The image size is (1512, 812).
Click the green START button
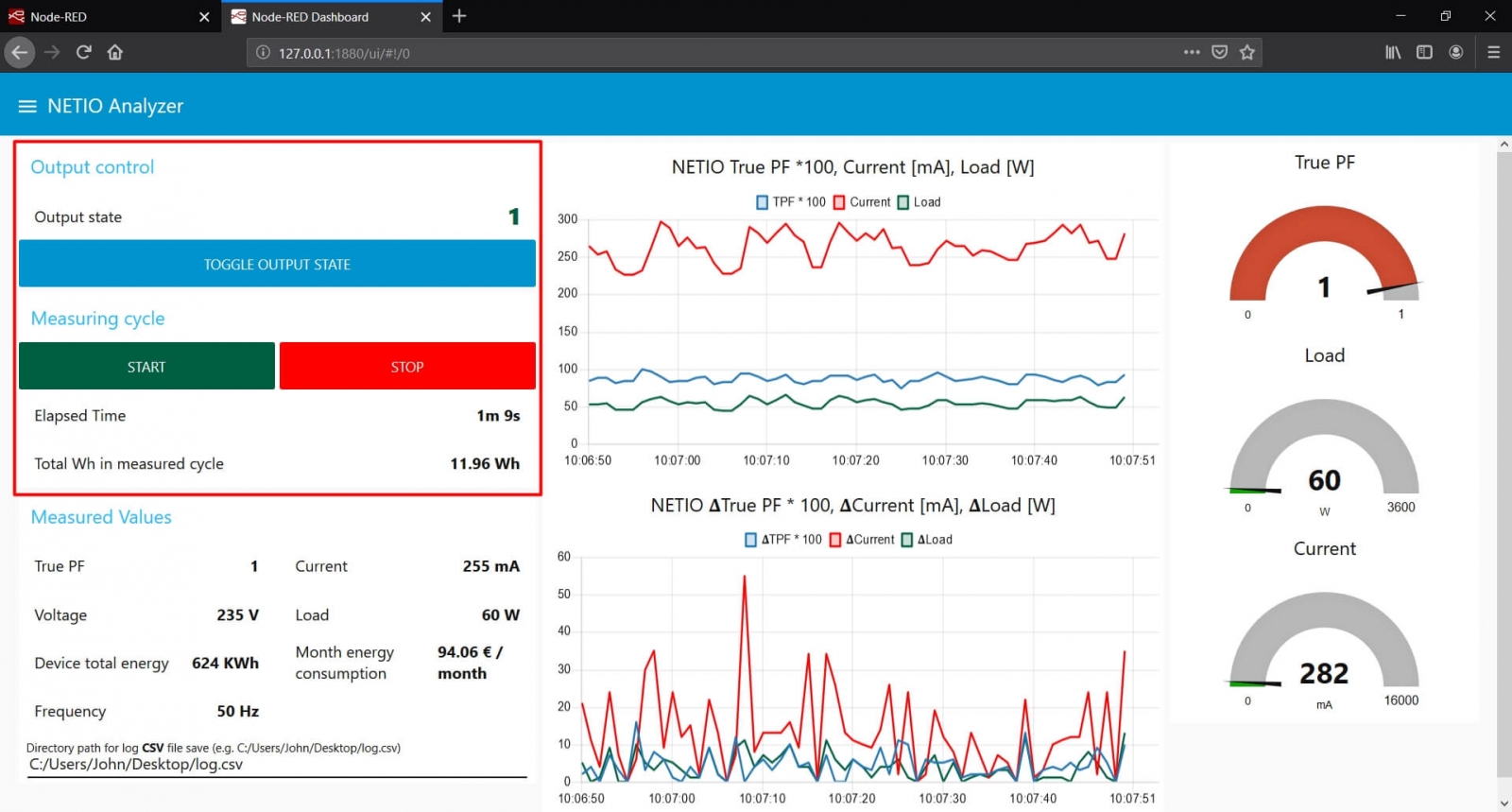click(146, 367)
